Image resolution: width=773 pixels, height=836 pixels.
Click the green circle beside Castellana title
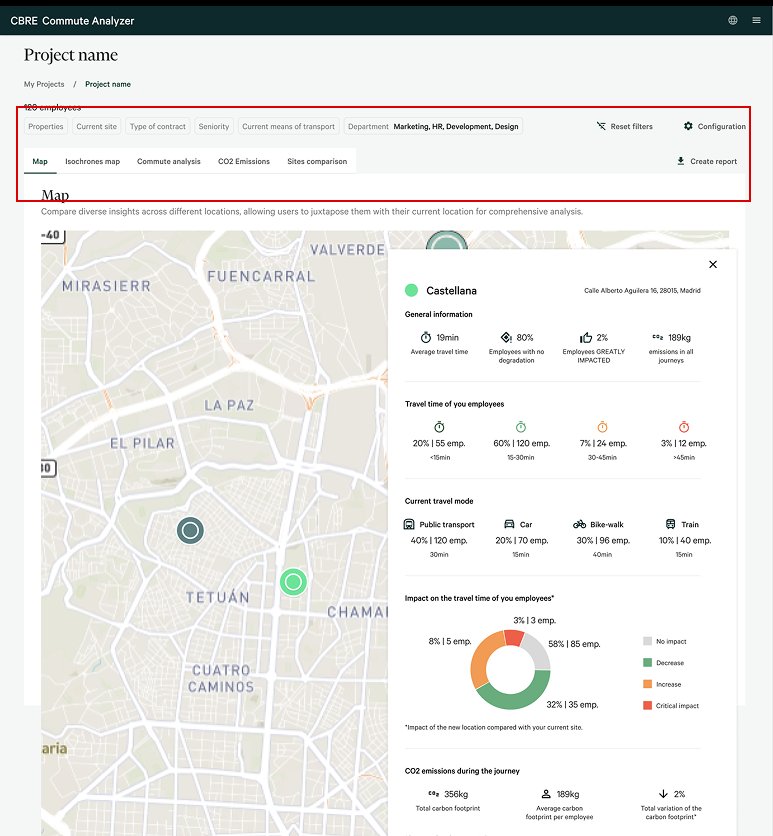tap(412, 291)
